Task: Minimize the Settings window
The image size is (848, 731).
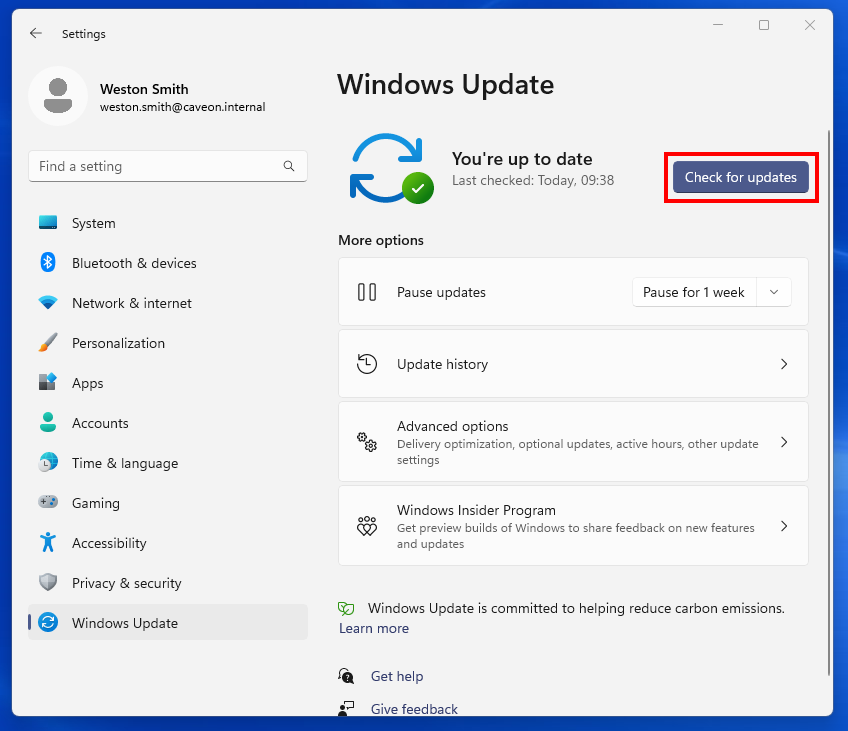Action: 718,25
